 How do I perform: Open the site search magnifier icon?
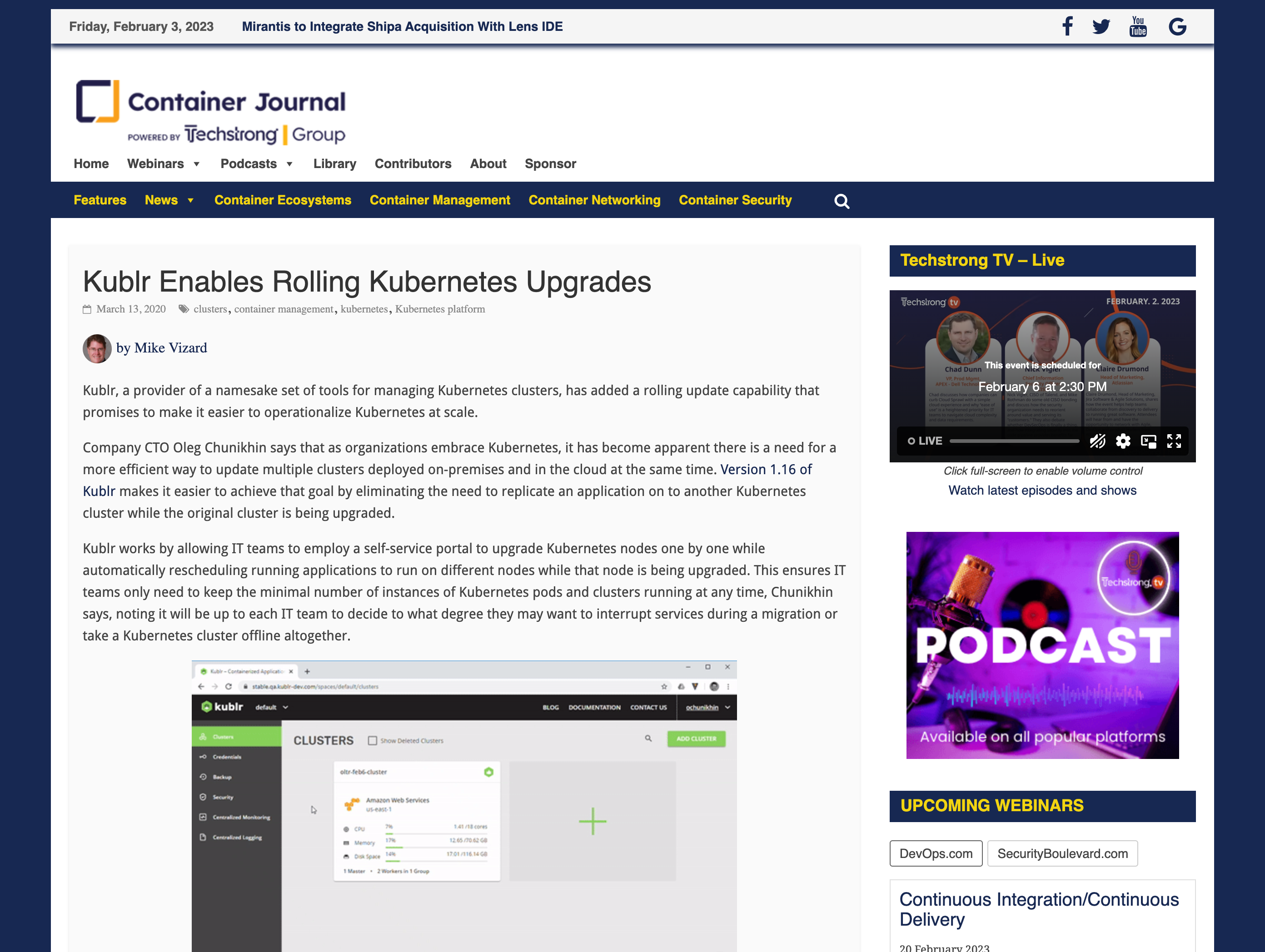[x=842, y=201]
